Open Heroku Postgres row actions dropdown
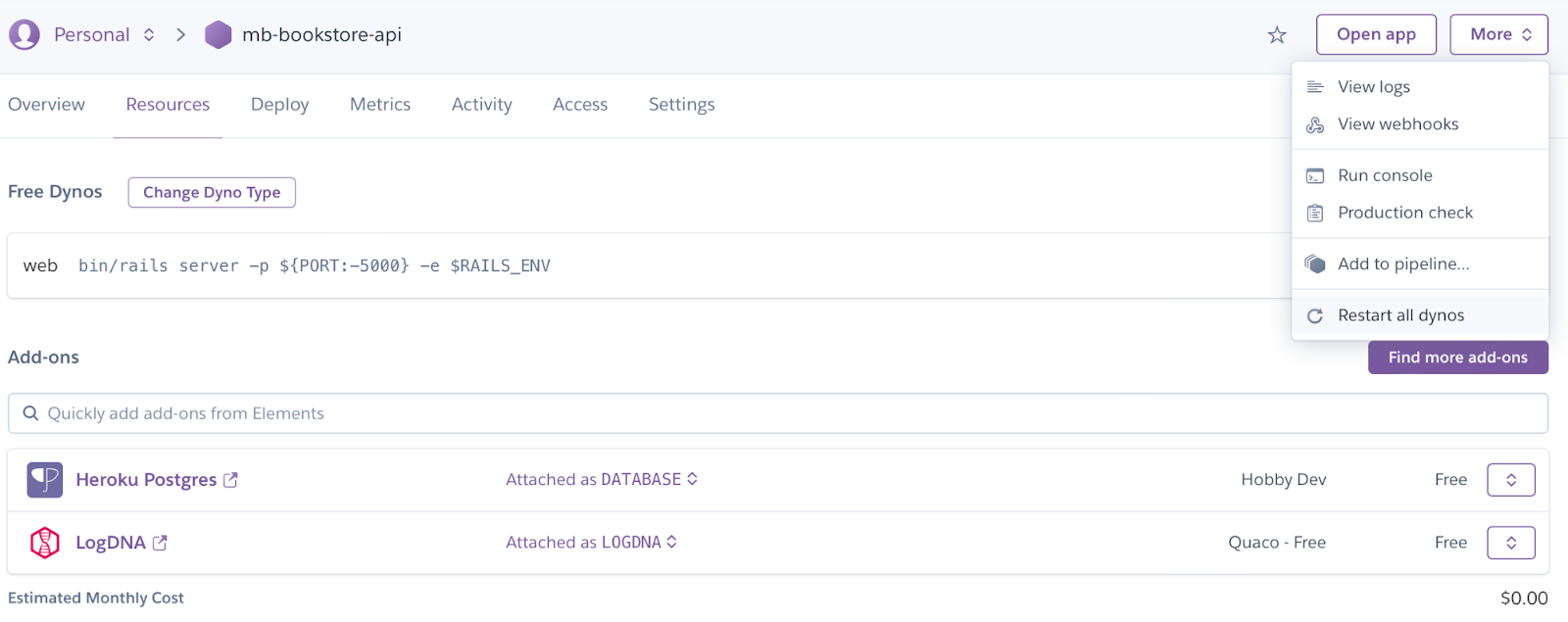The image size is (1568, 622). point(1511,480)
